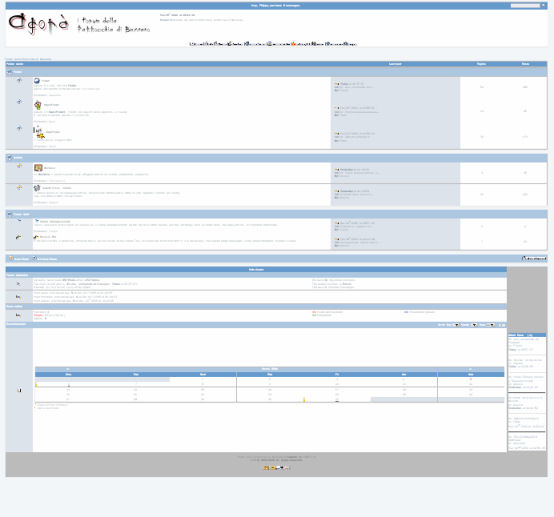Screen dimensions: 554x517
Task: Open the third calendar year dropdown
Action: (490, 325)
